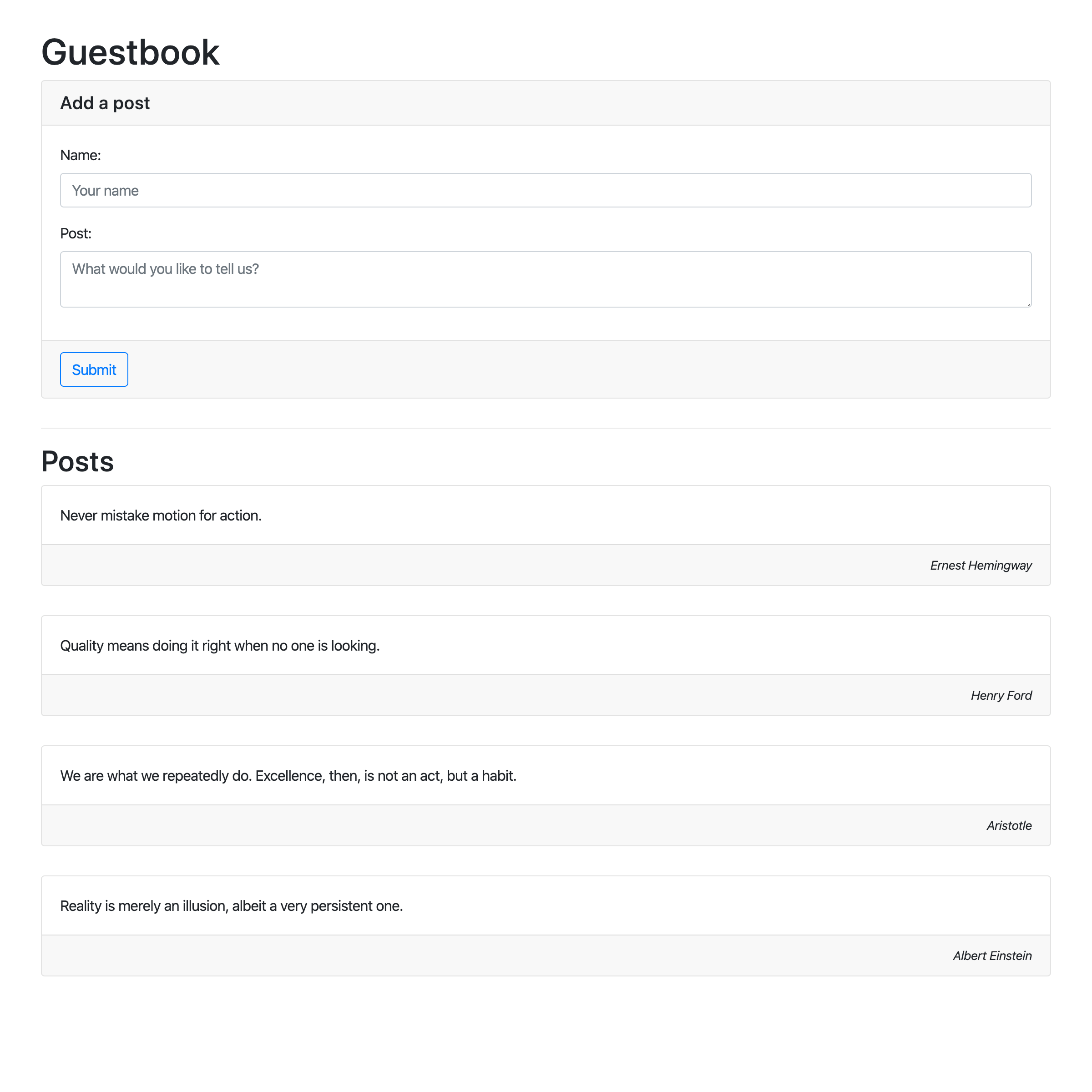Click the footer area beside Submit button
Screen dimensions: 1092x1092
[x=588, y=369]
